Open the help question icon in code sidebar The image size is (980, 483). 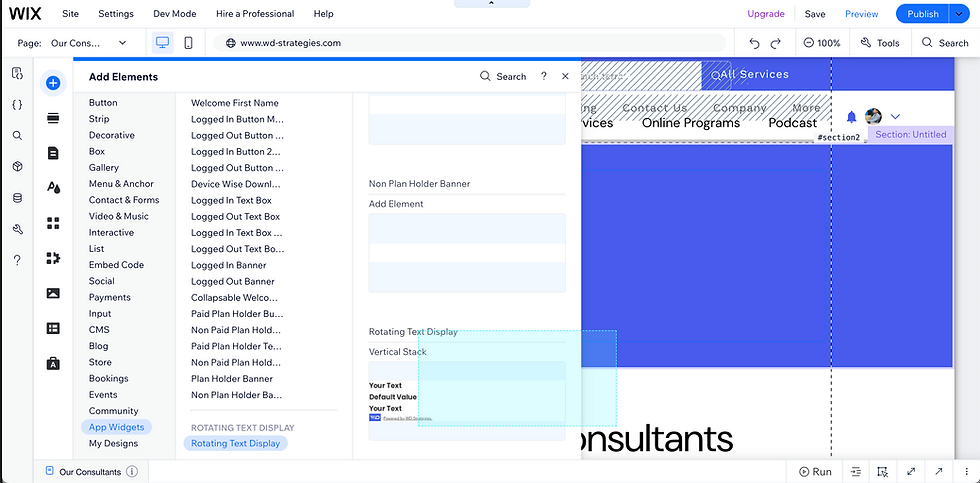(x=18, y=260)
